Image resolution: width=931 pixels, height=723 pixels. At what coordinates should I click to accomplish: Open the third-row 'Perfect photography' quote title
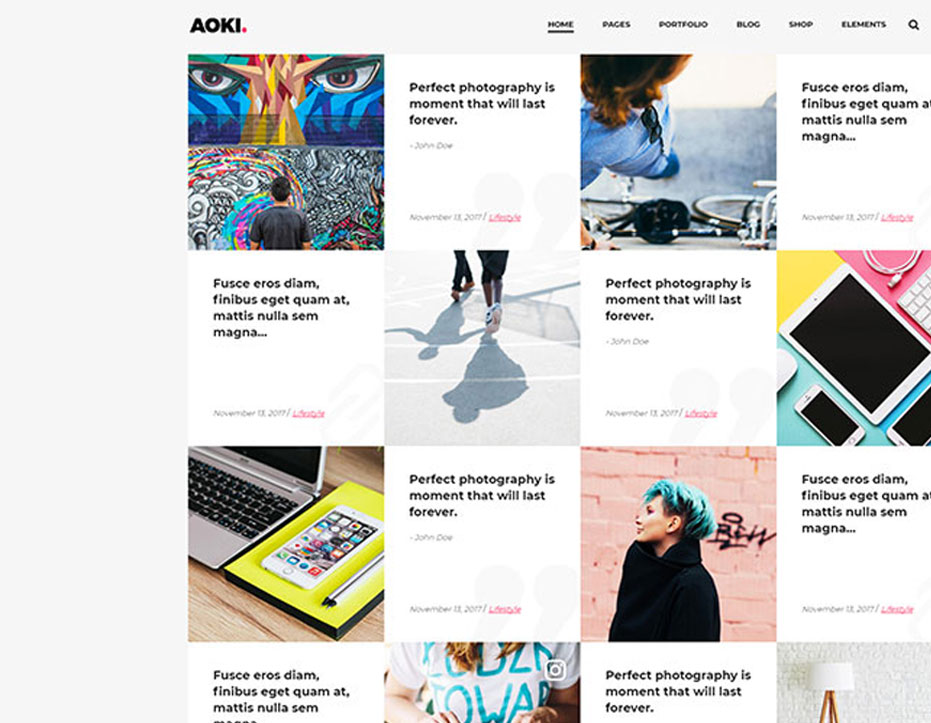pyautogui.click(x=482, y=495)
